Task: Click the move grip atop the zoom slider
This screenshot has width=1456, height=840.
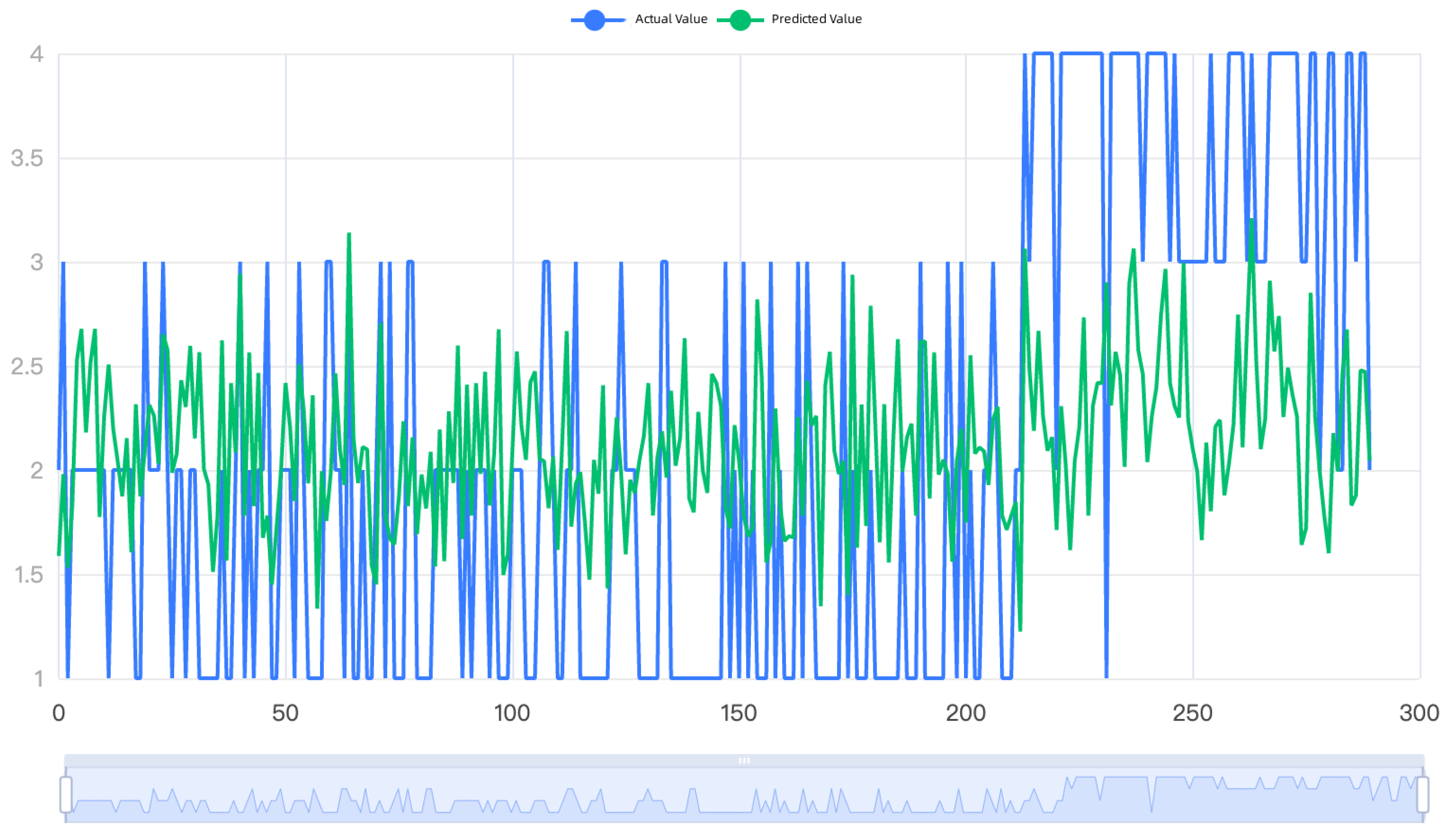Action: coord(744,760)
